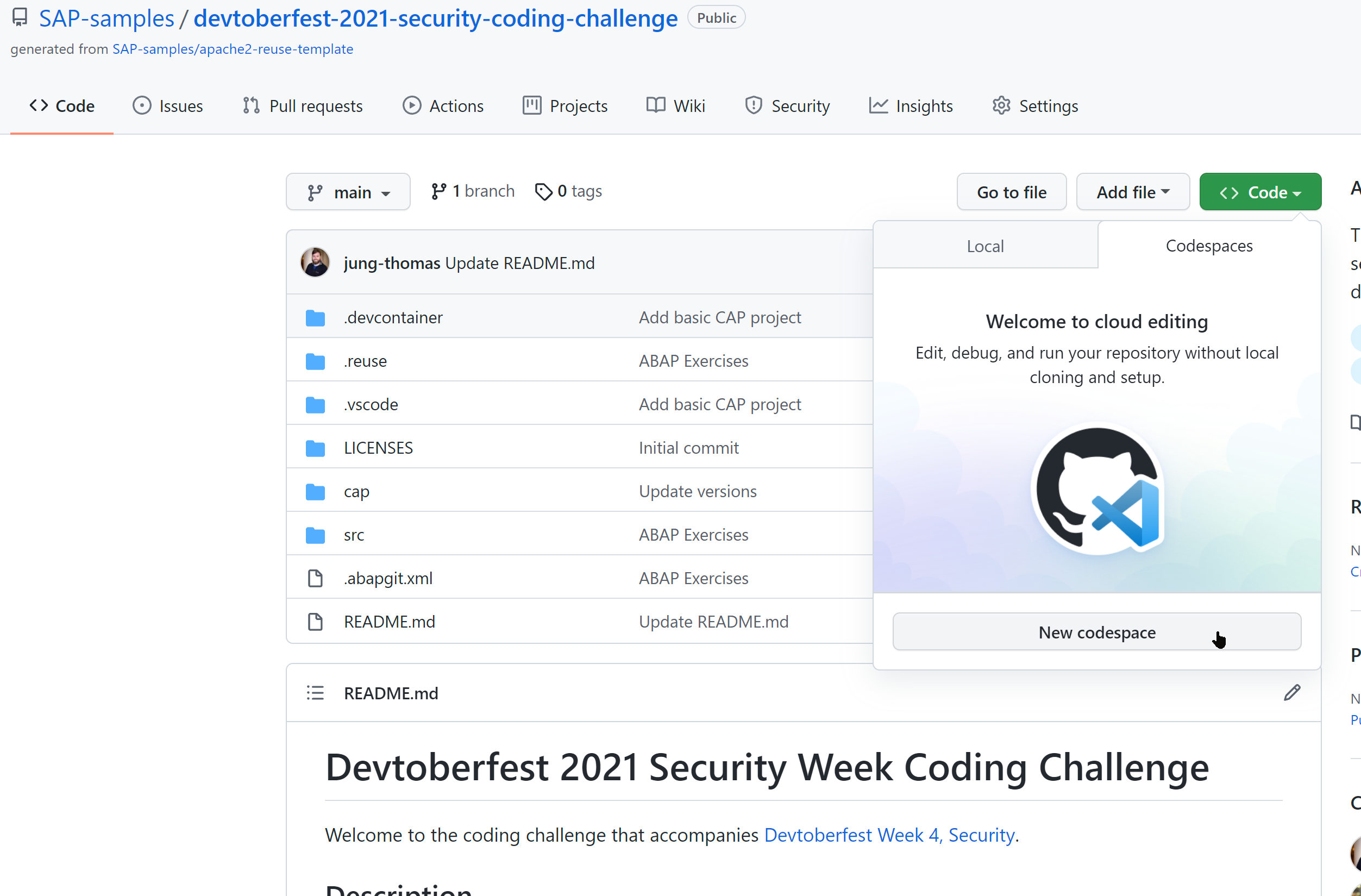Open the .abapgit.xml file

(x=388, y=578)
